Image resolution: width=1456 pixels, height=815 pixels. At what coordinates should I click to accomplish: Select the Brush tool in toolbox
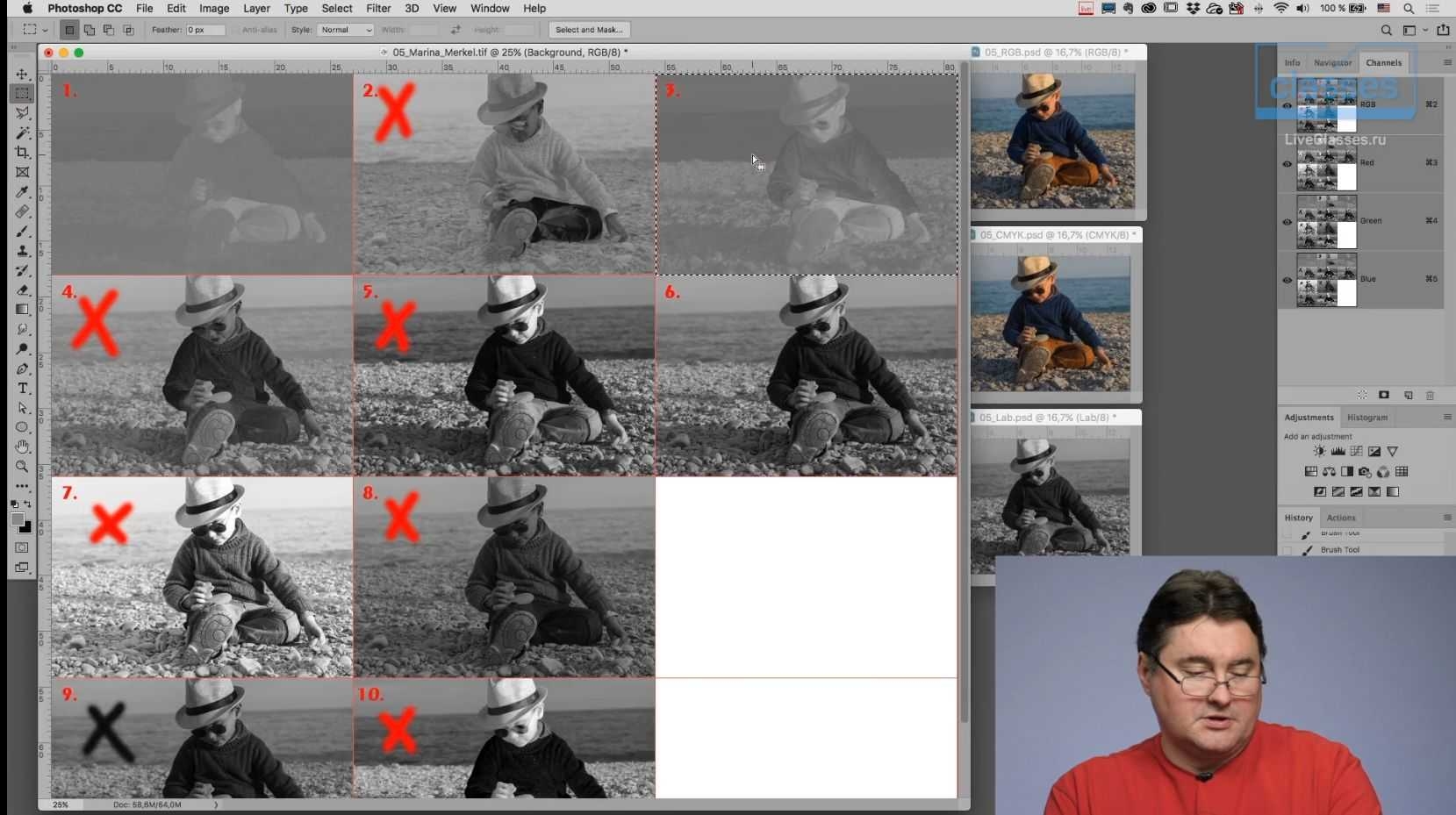tap(23, 232)
